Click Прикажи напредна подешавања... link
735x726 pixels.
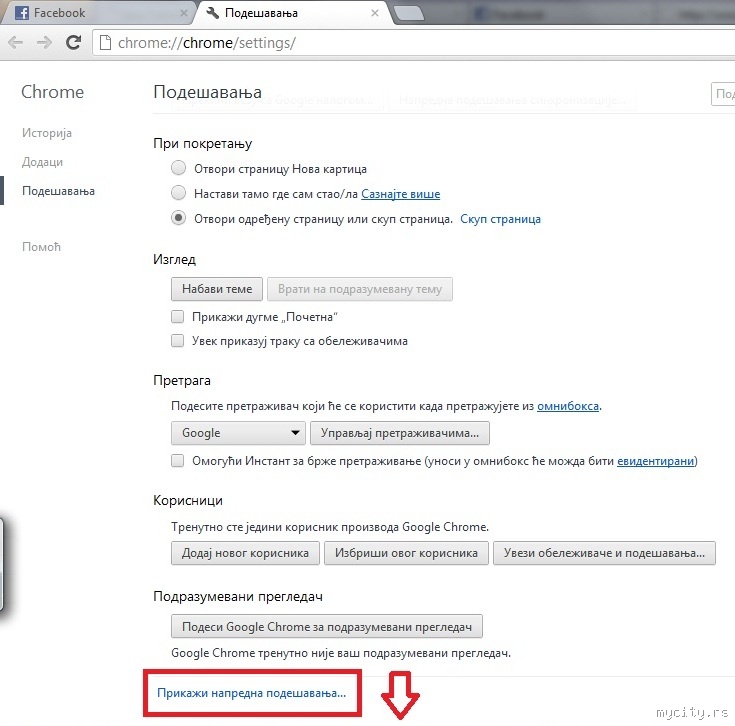[252, 693]
